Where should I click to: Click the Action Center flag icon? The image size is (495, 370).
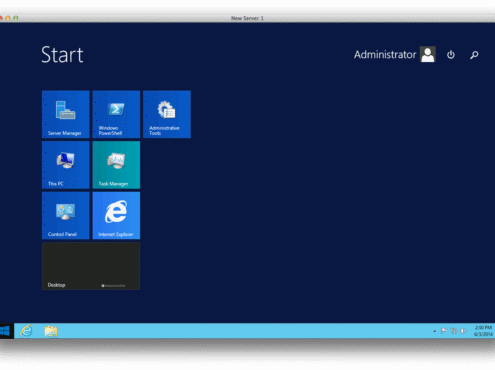(444, 331)
